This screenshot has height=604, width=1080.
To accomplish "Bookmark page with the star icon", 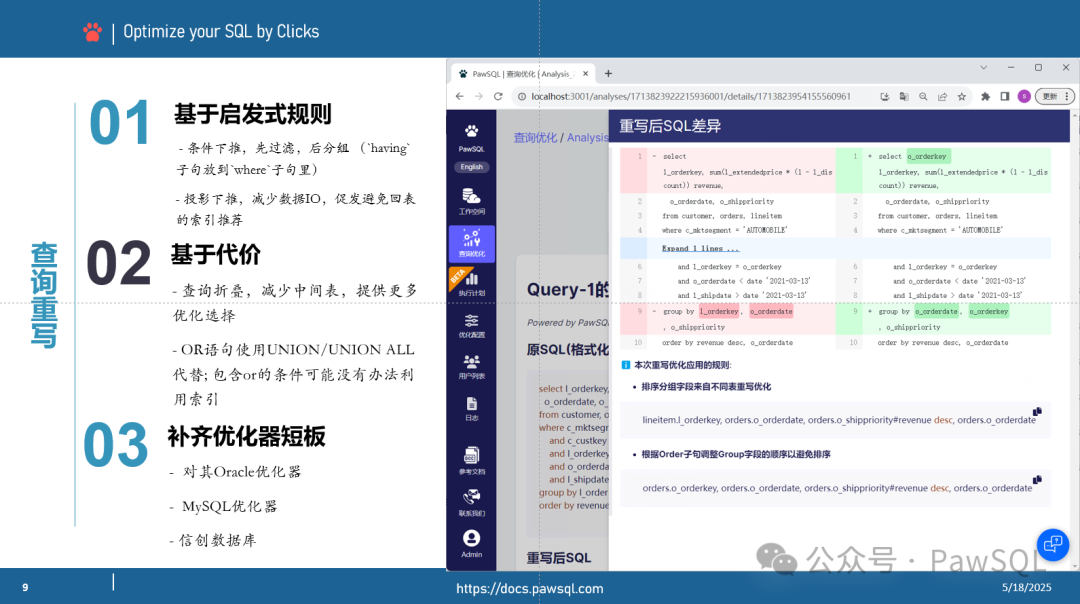I will tap(962, 96).
